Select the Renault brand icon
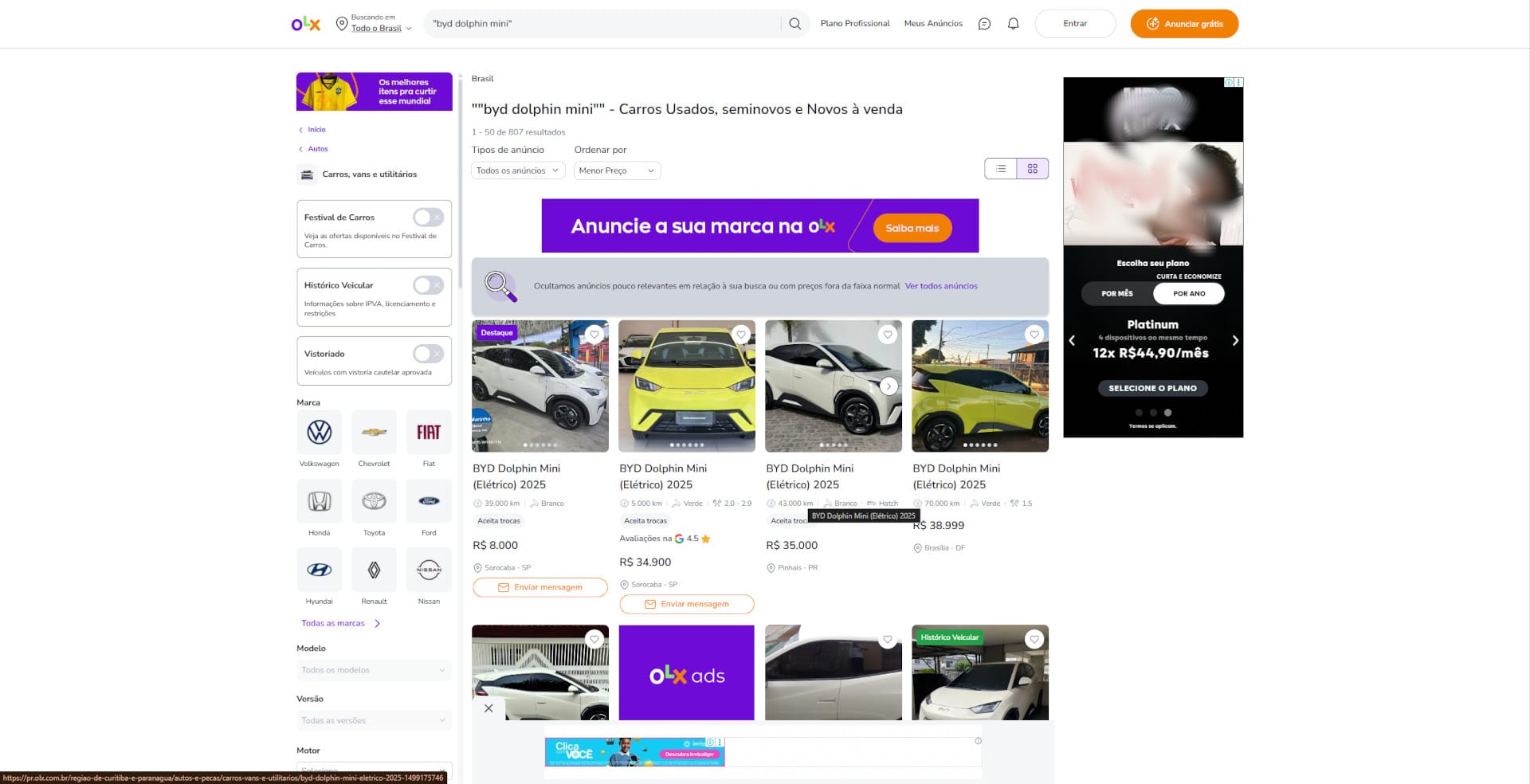The height and width of the screenshot is (784, 1530). 374,570
